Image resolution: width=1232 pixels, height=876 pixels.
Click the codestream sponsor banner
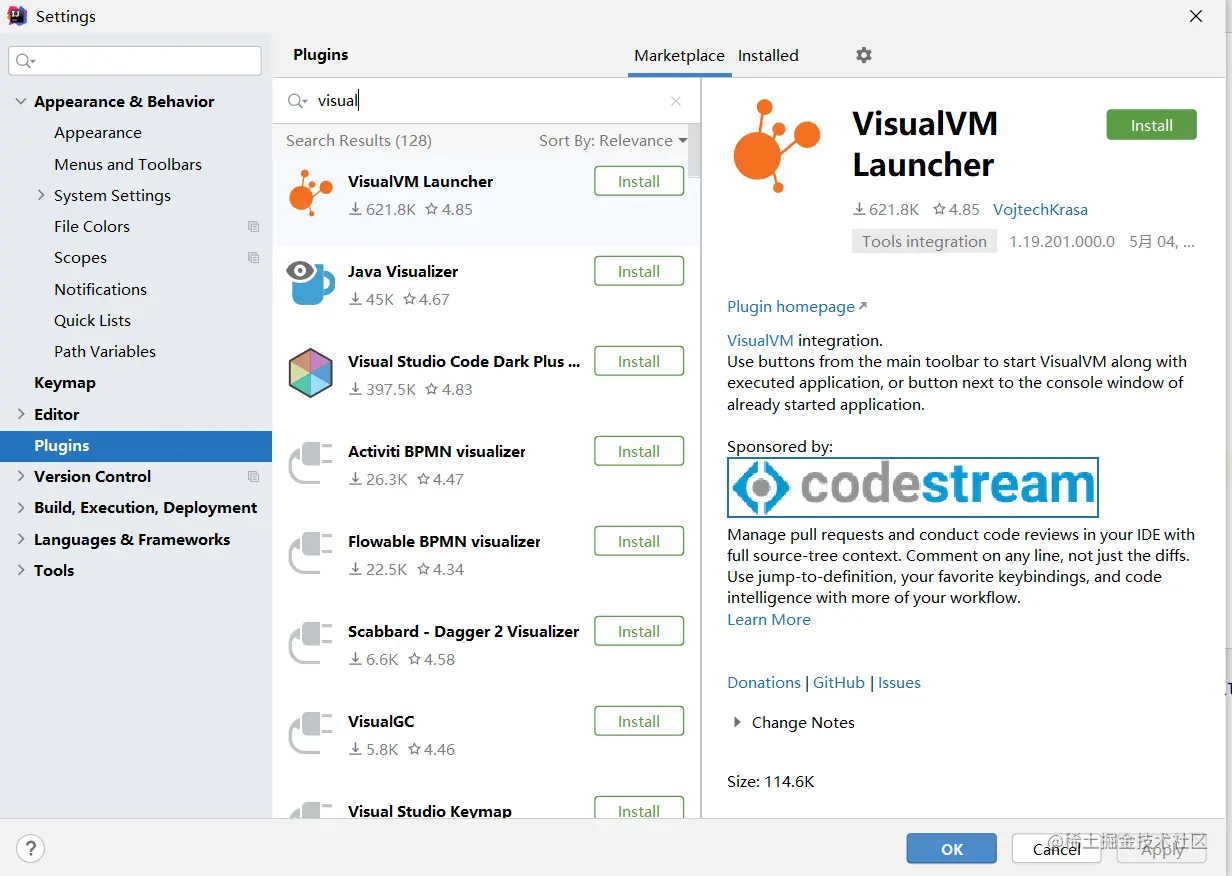(x=913, y=487)
